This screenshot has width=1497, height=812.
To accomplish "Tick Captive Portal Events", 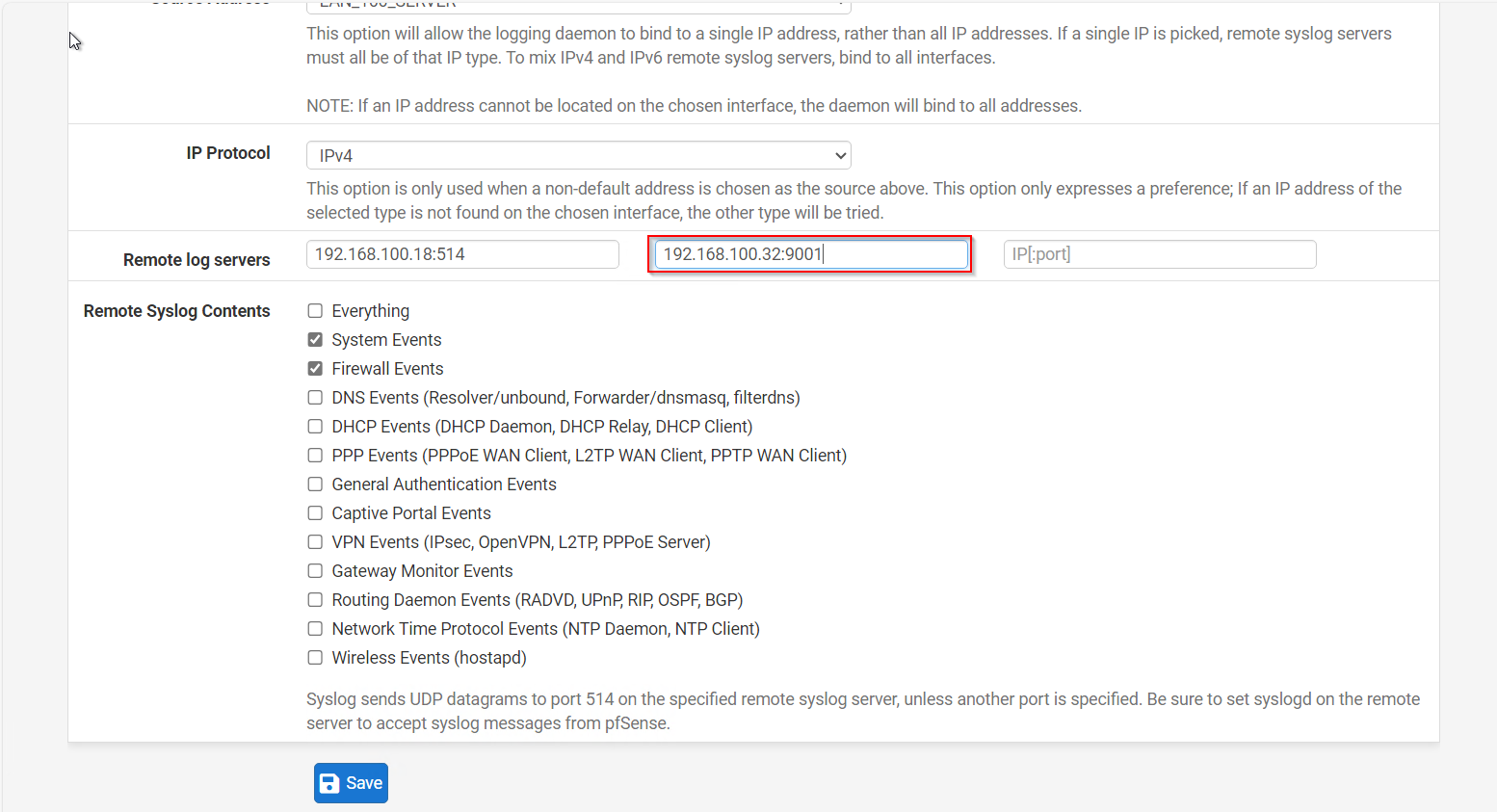I will (x=315, y=513).
